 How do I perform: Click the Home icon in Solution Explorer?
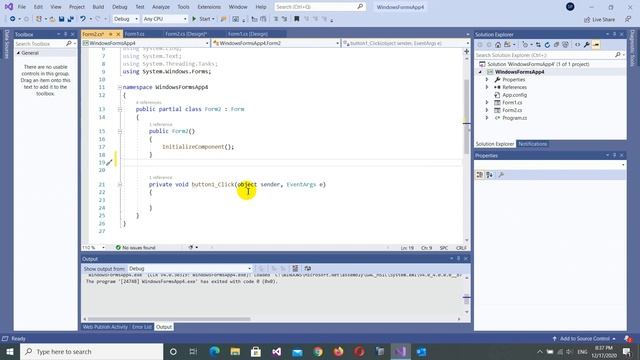(498, 45)
